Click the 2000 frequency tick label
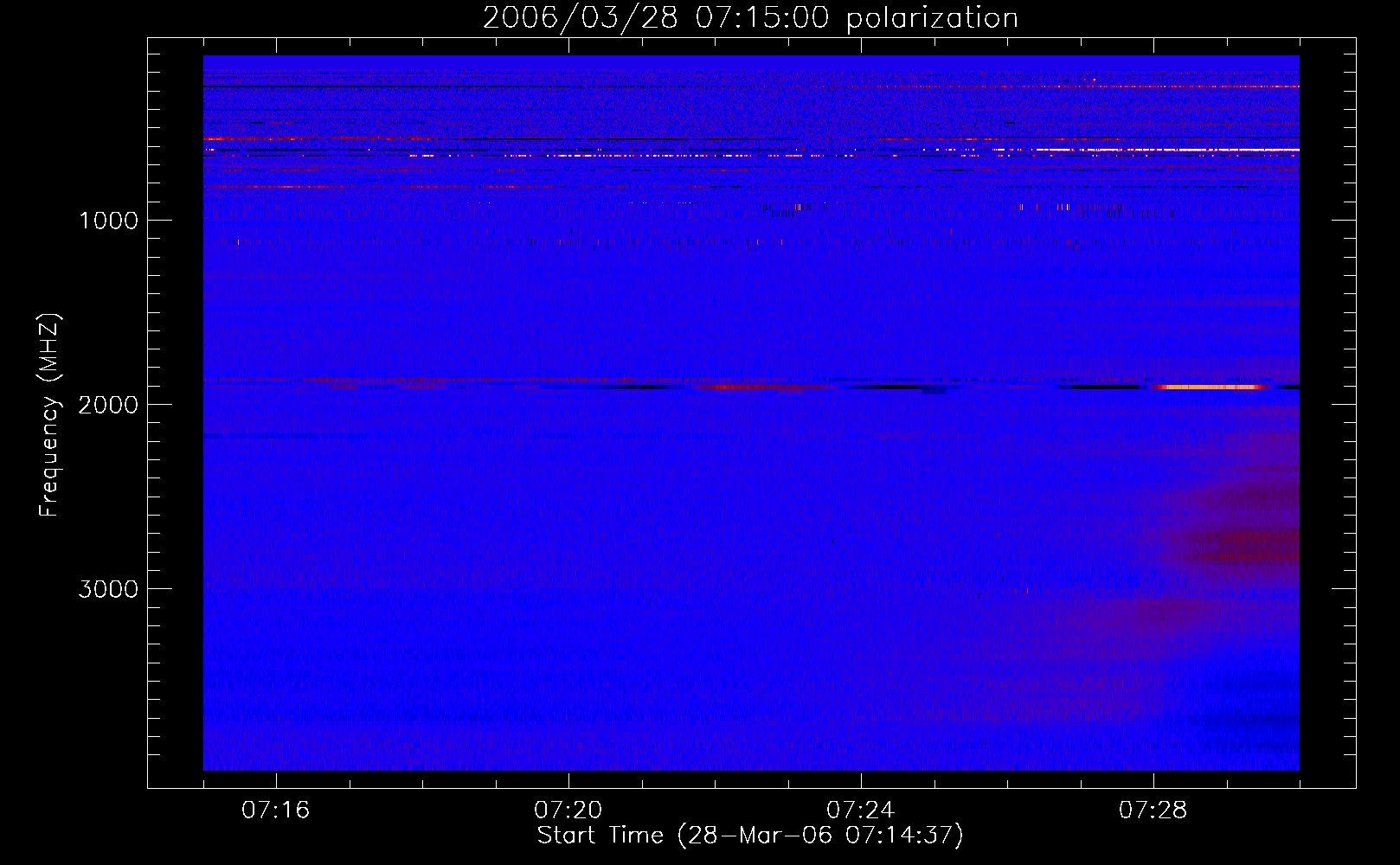 [x=108, y=405]
